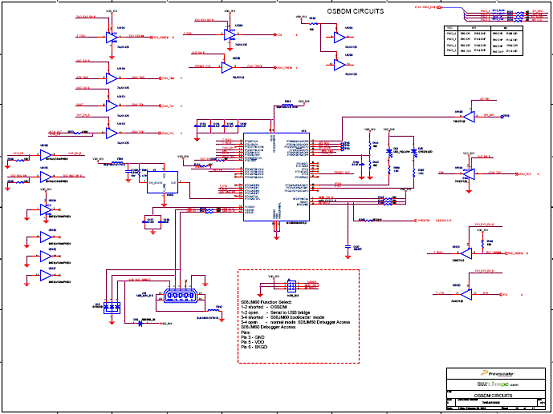Click the yellow LED diode symbol
This screenshot has width=553, height=414.
click(389, 151)
